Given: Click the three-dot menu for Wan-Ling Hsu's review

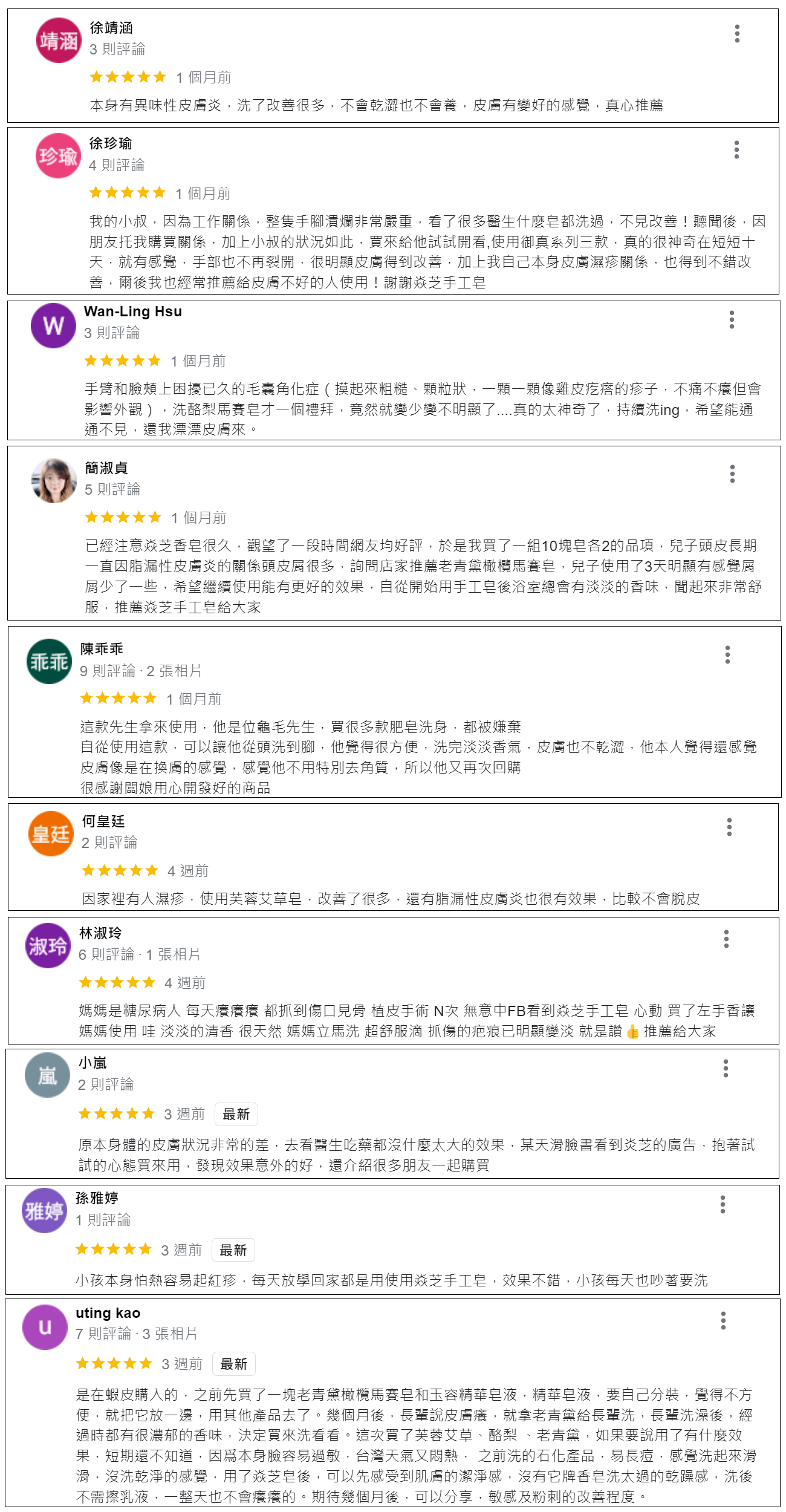Looking at the screenshot, I should (732, 320).
